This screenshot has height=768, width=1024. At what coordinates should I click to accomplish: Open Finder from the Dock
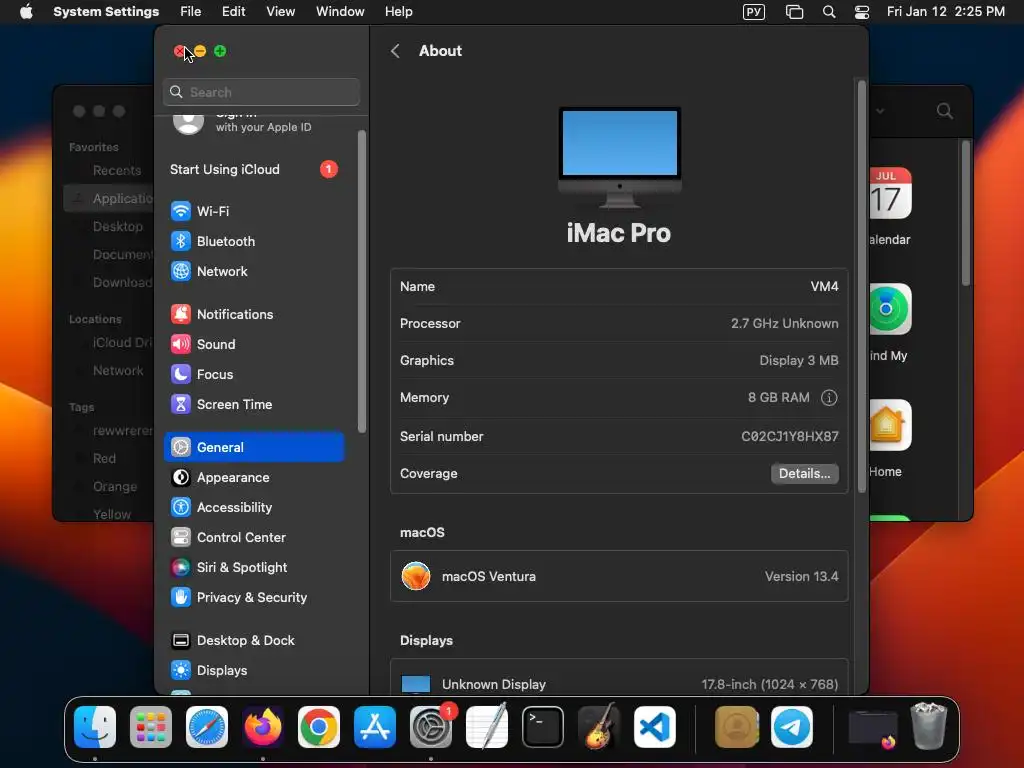tap(95, 727)
